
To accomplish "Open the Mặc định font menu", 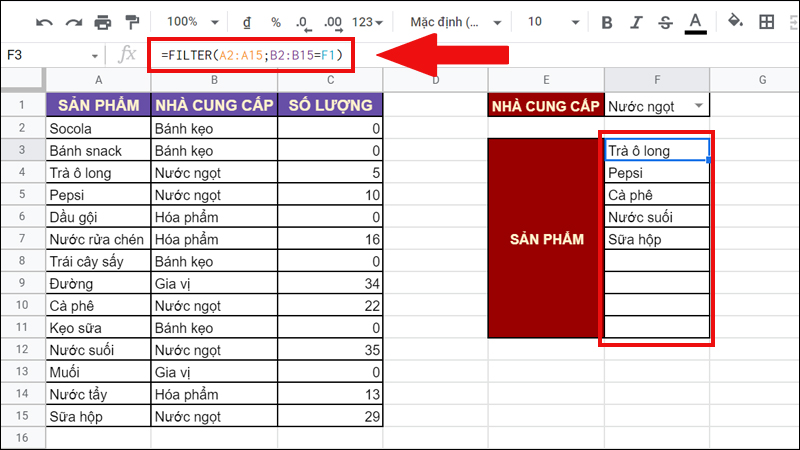I will click(453, 21).
